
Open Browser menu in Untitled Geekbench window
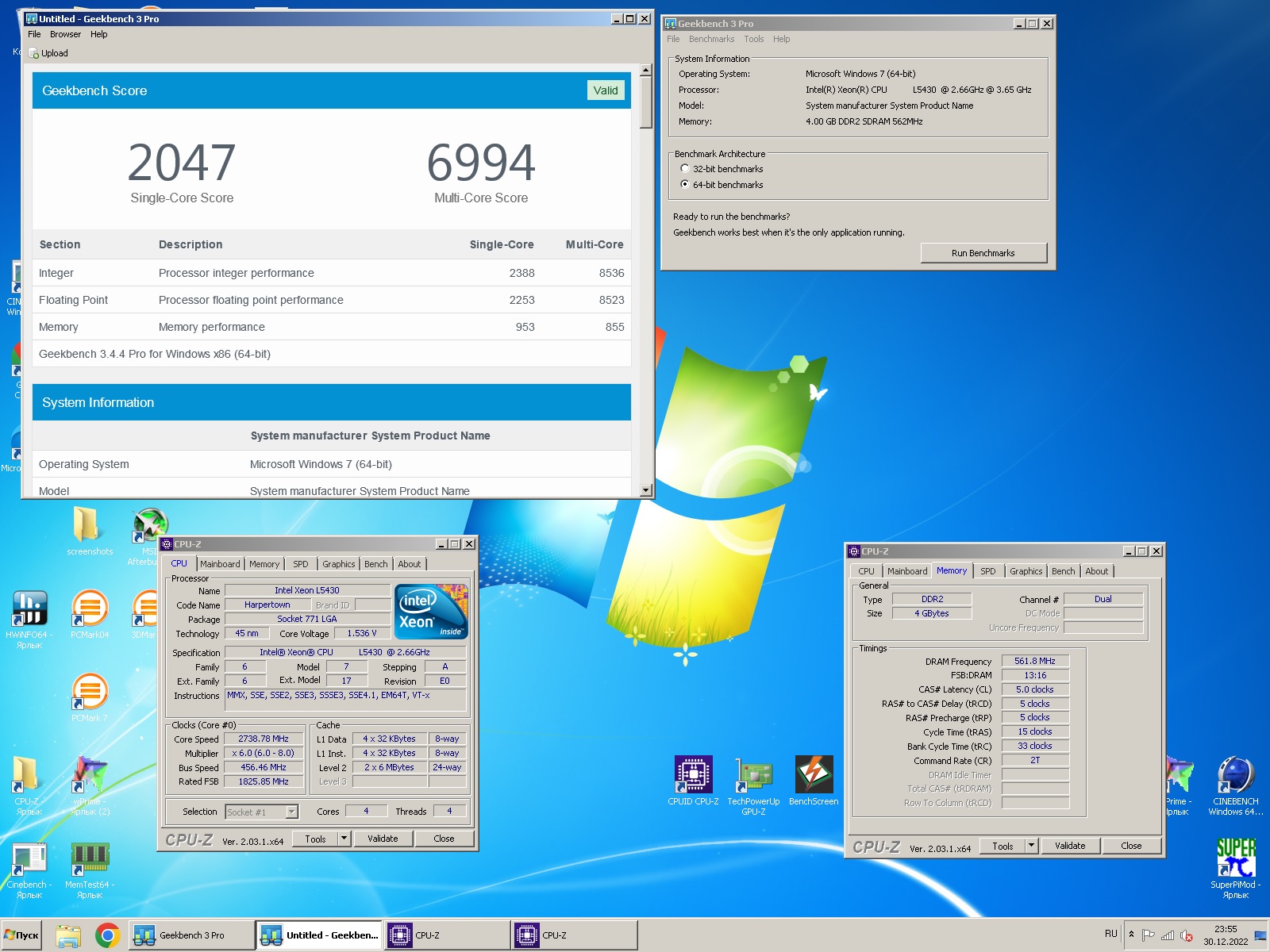click(65, 34)
